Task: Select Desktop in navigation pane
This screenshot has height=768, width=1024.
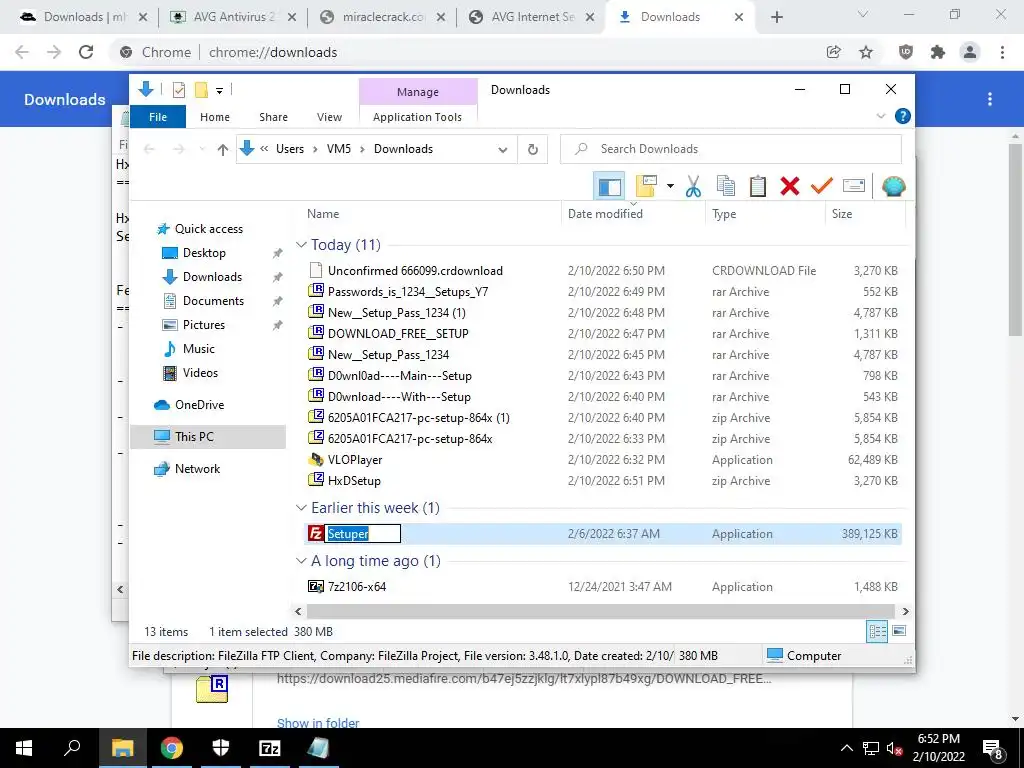Action: pos(204,253)
